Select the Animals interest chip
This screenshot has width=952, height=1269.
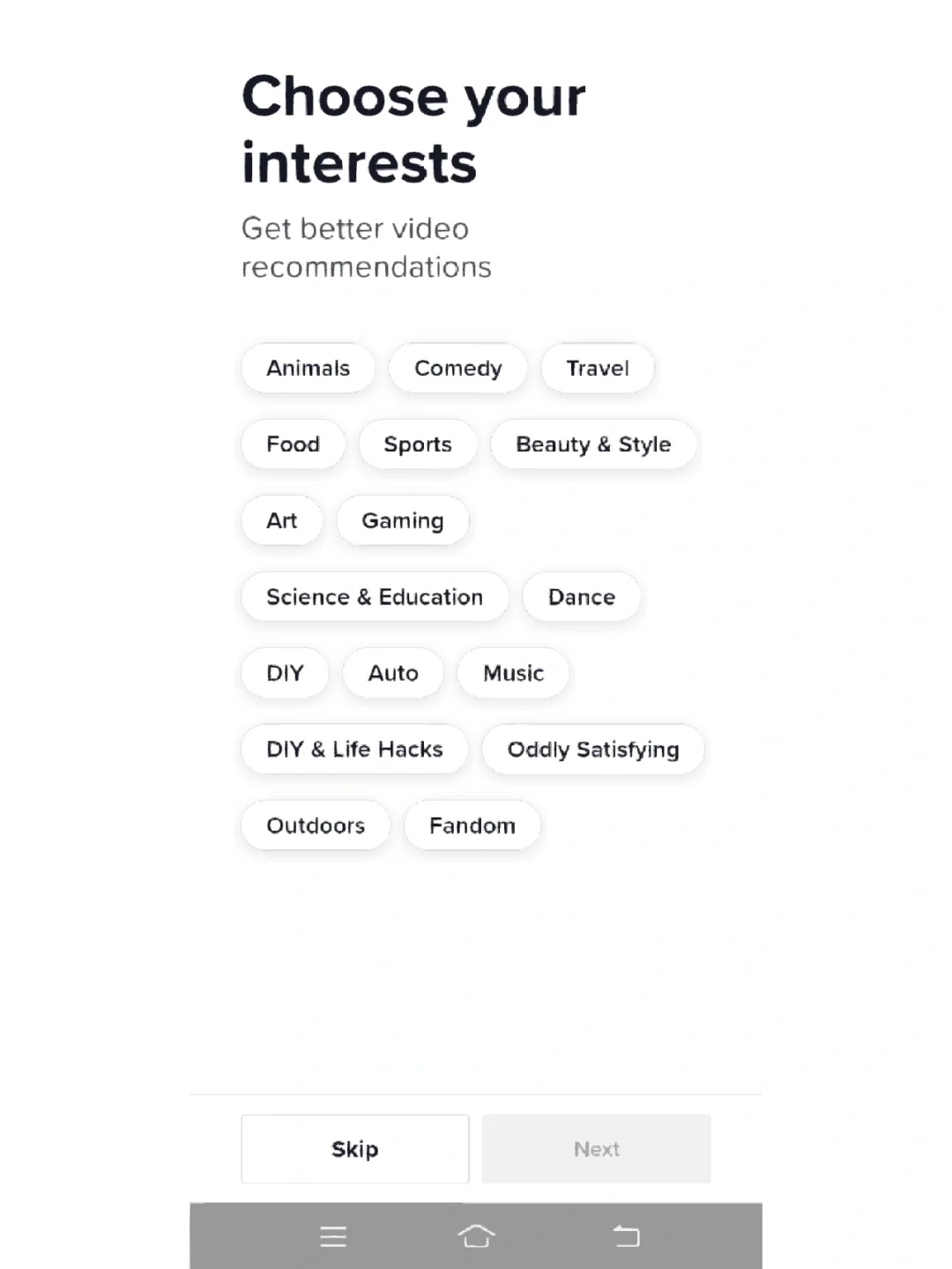coord(308,369)
